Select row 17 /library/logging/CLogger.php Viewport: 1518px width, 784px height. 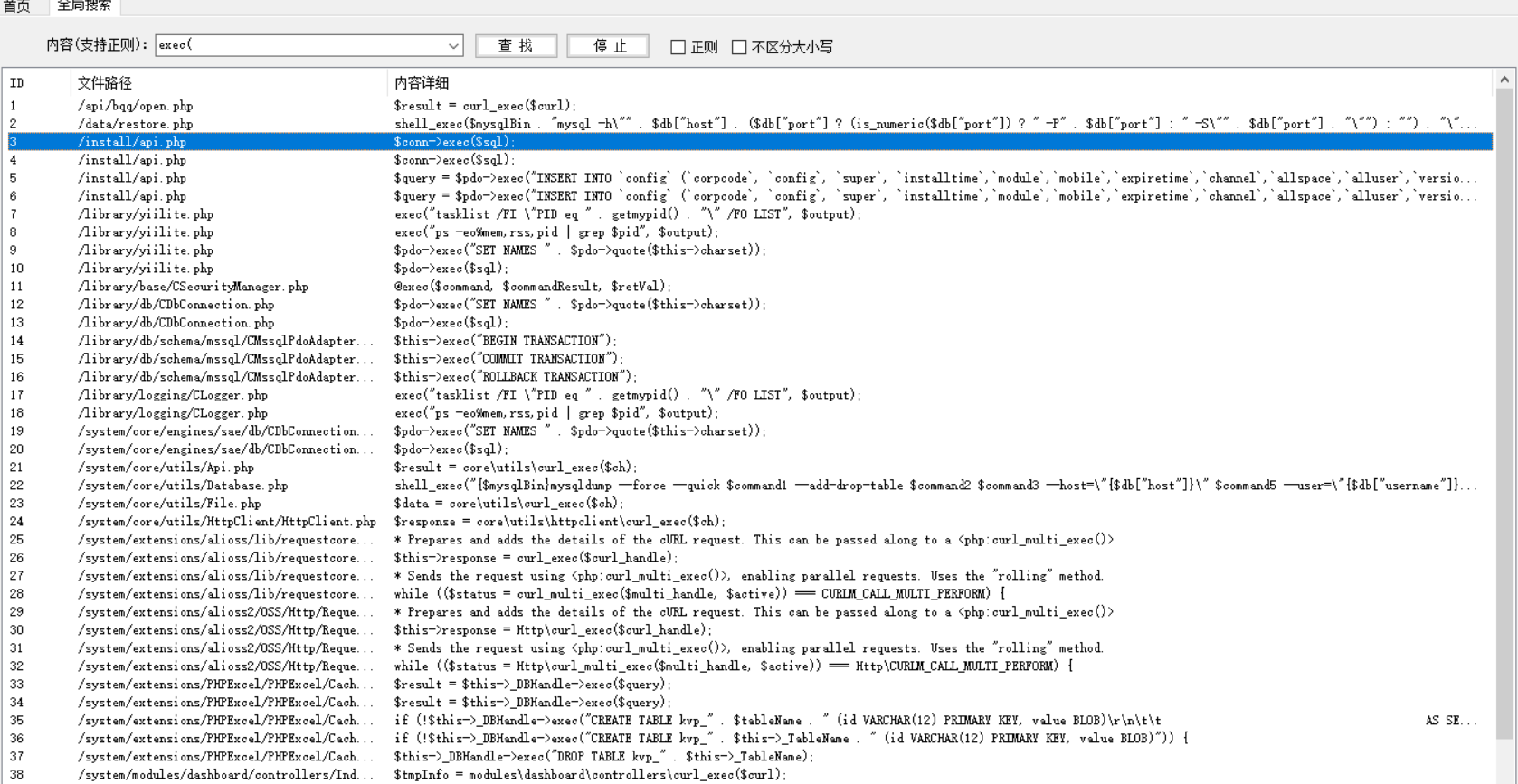[x=750, y=395]
